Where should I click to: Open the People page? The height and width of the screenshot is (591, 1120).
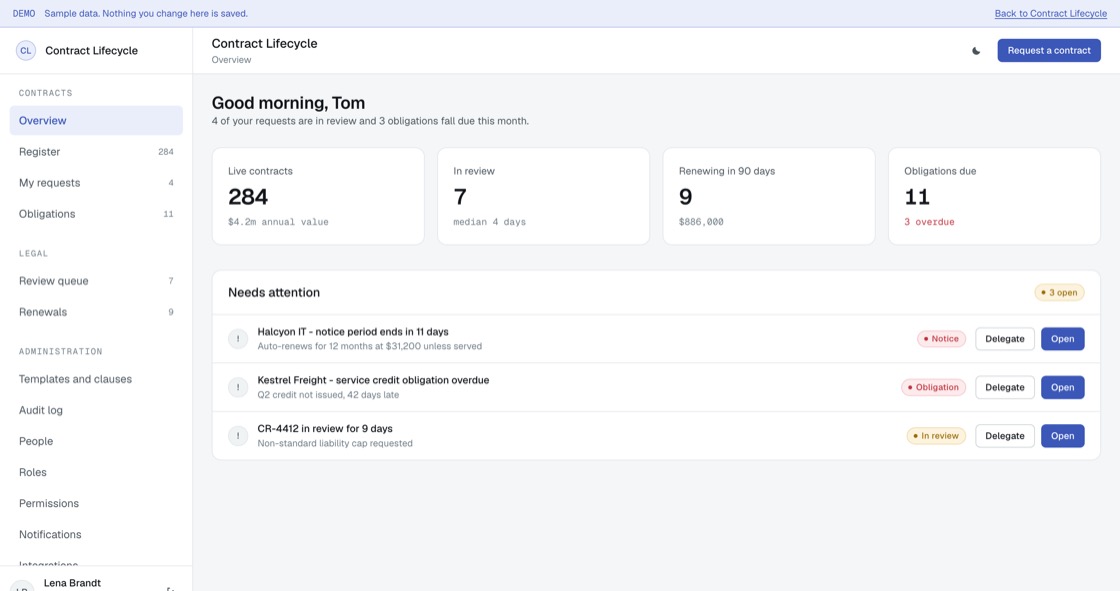96,442
